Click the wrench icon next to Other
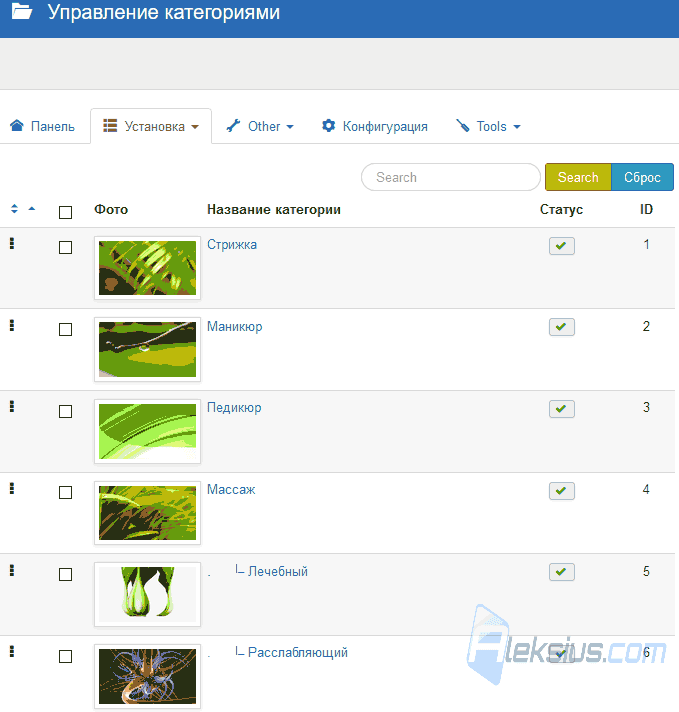 233,125
